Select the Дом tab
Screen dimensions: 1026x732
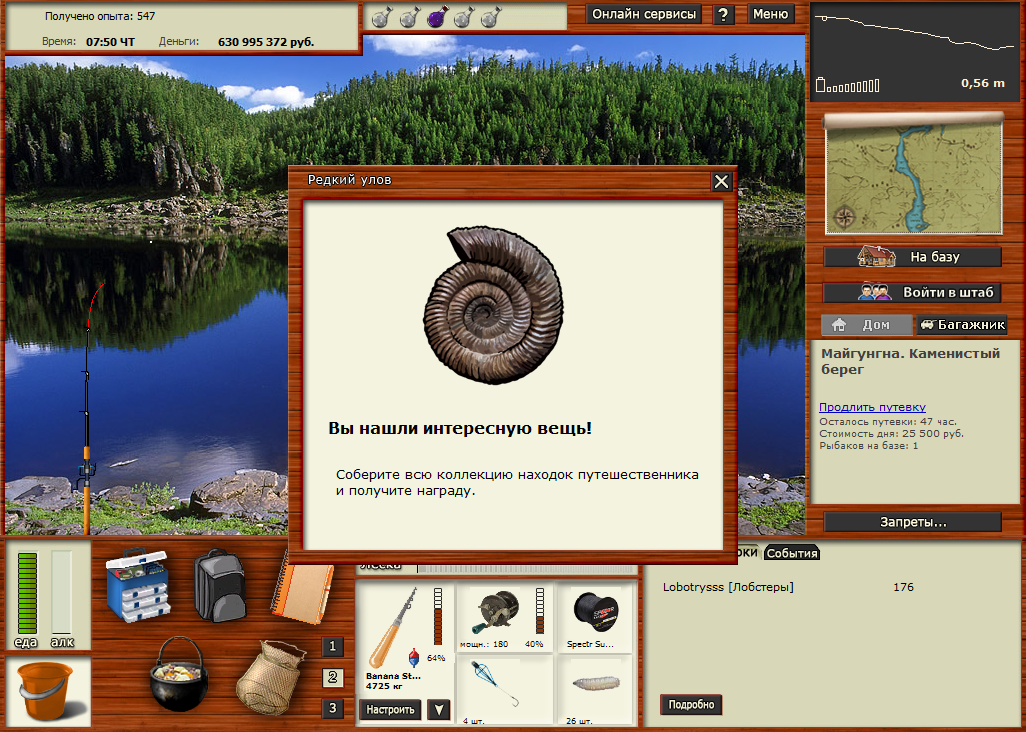tap(867, 324)
